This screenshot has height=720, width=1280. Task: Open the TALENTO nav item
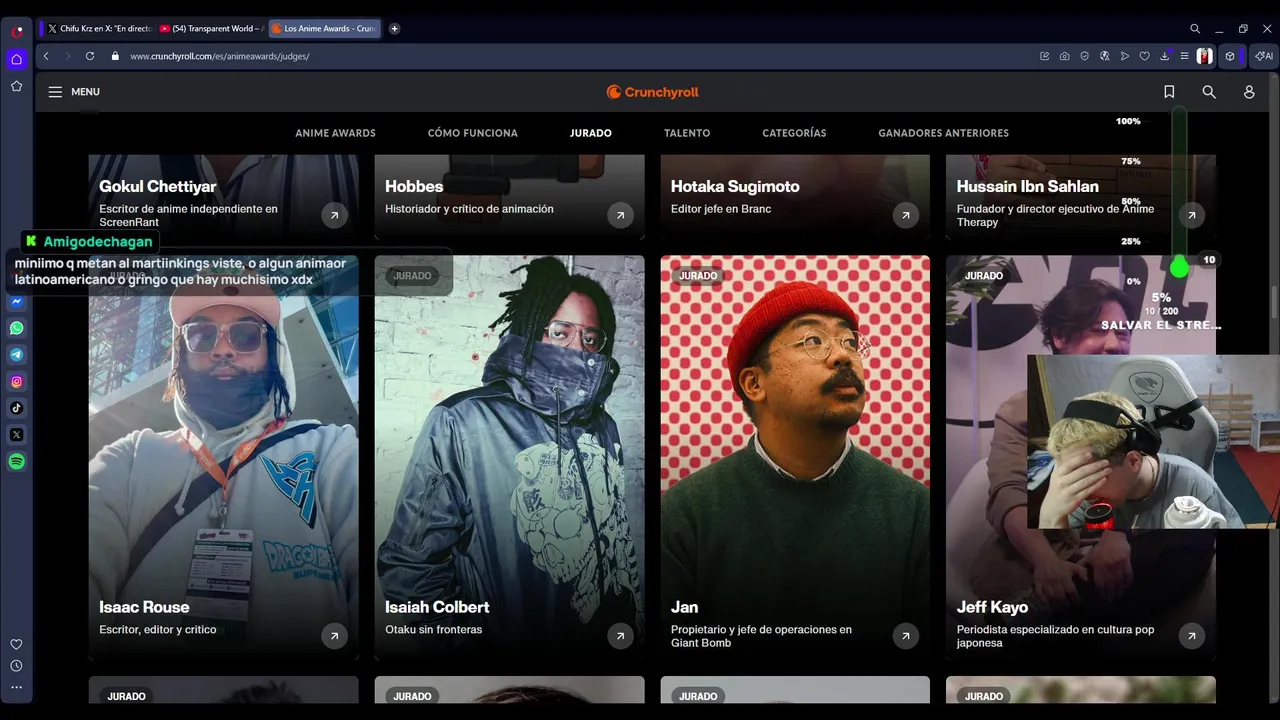point(687,133)
